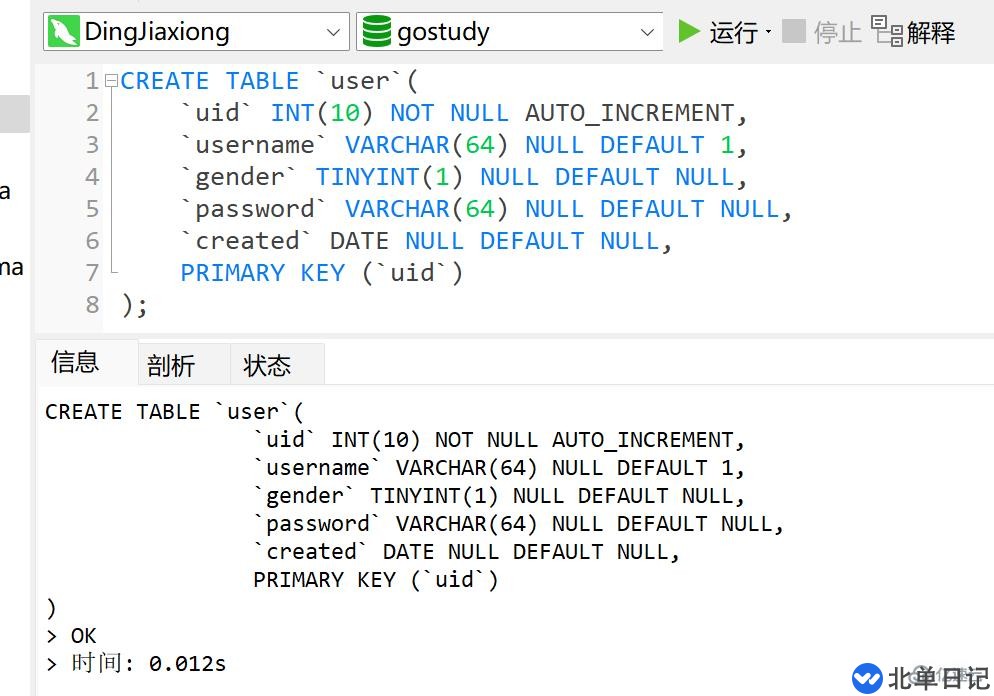Click the Explain (解释) icon
Image resolution: width=994 pixels, height=696 pixels.
tap(886, 30)
